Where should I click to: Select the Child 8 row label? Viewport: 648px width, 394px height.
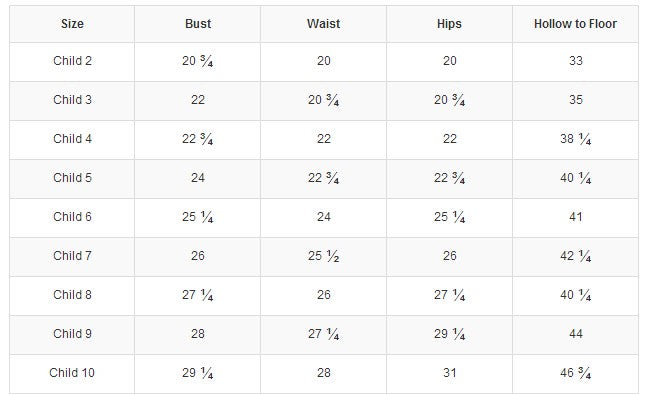72,295
